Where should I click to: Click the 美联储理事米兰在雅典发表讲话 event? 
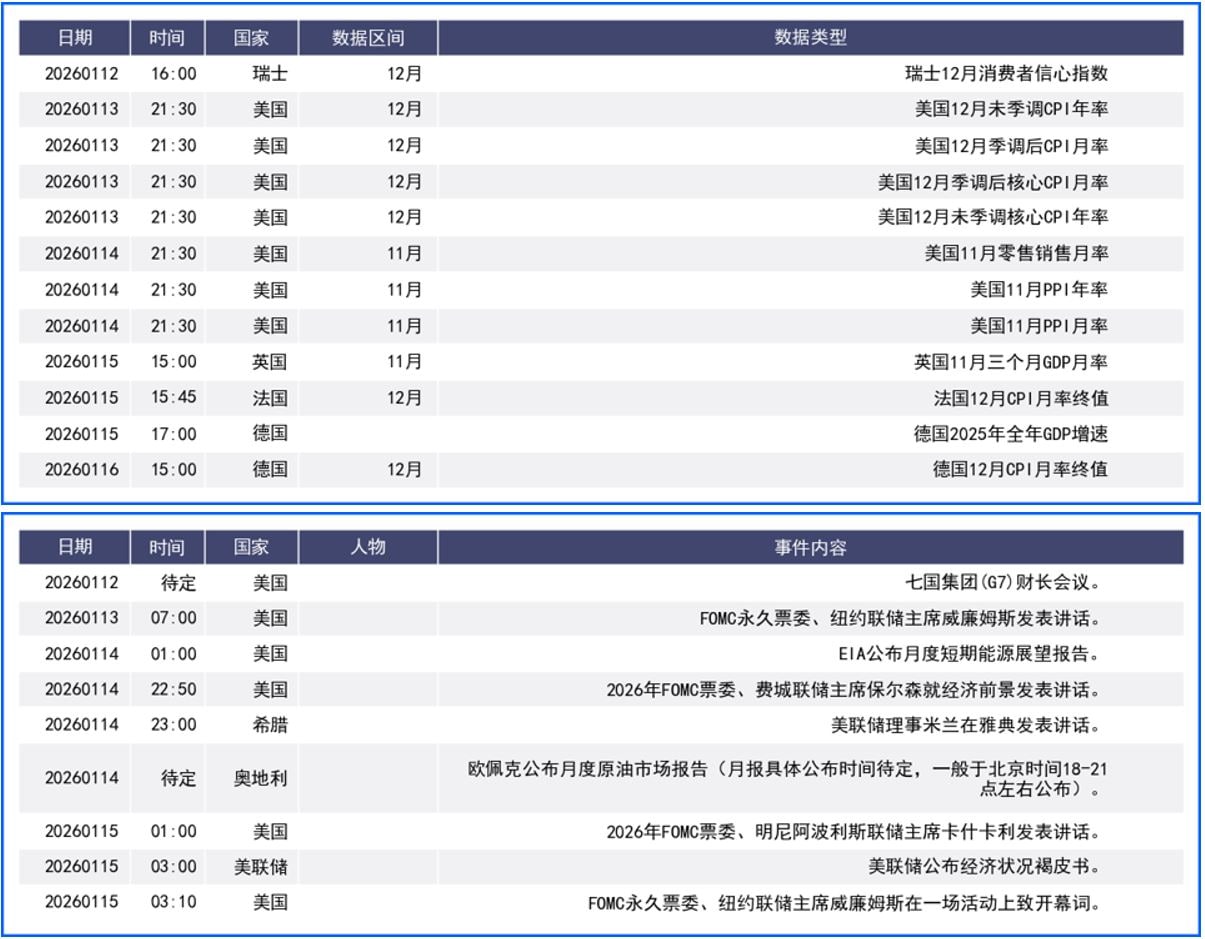[x=967, y=725]
